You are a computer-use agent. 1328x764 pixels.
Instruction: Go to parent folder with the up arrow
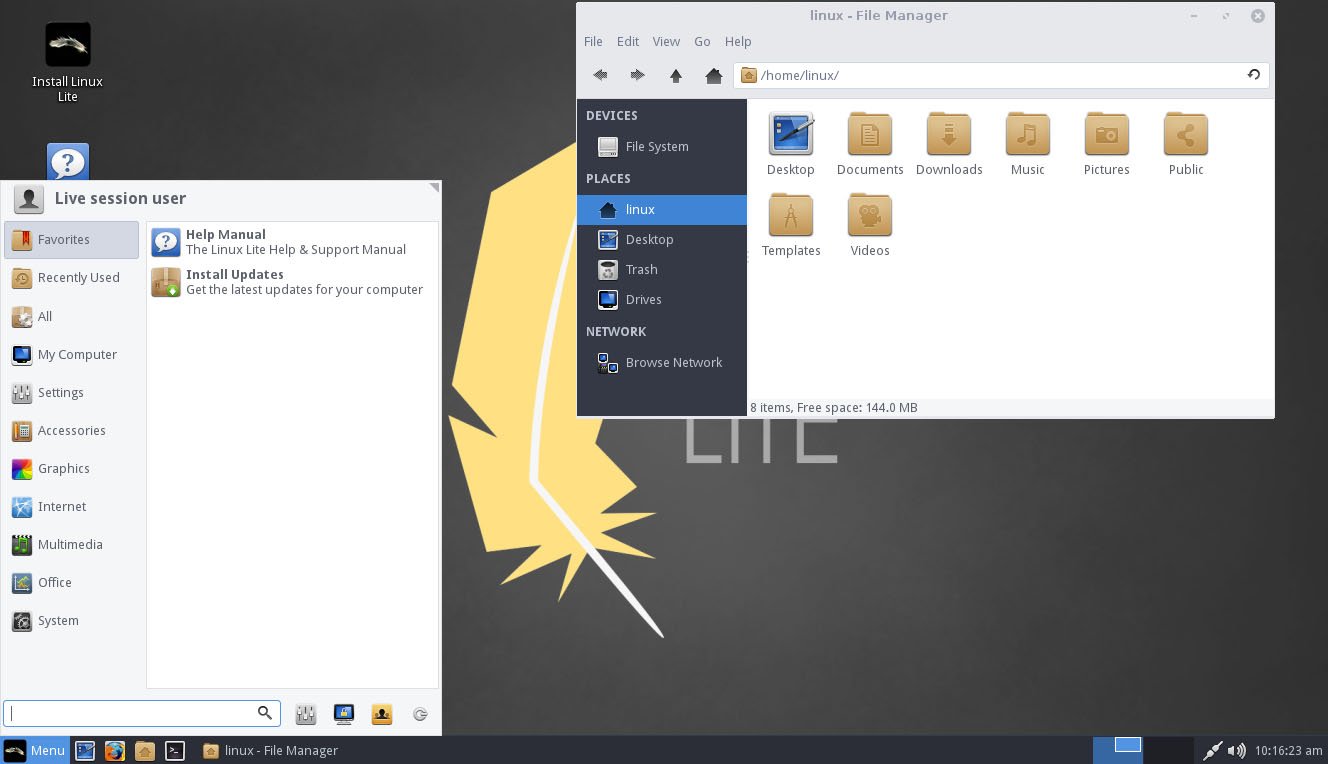coord(676,75)
